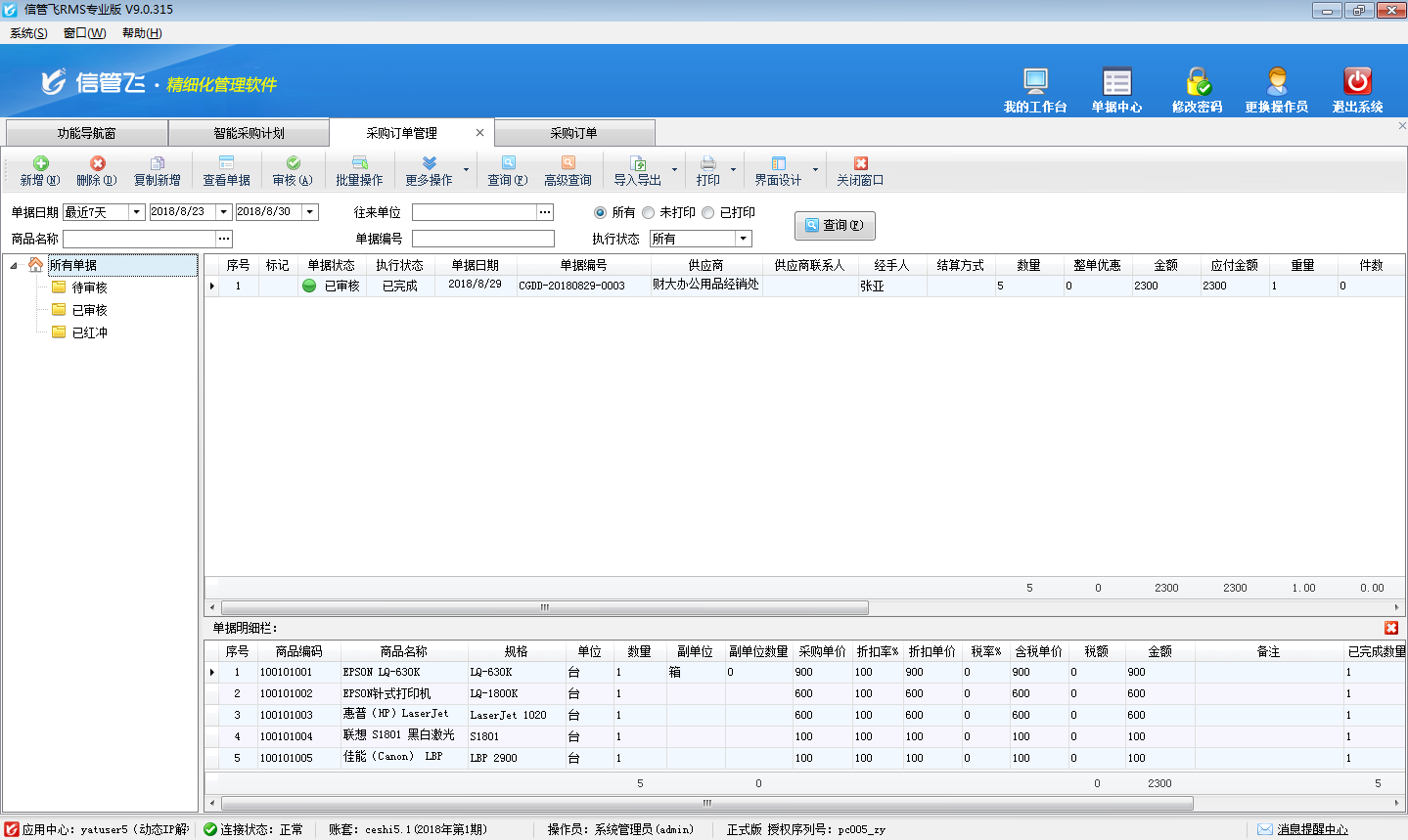Click the 新增 (N) add toolbar icon
The height and width of the screenshot is (840, 1408).
click(40, 163)
